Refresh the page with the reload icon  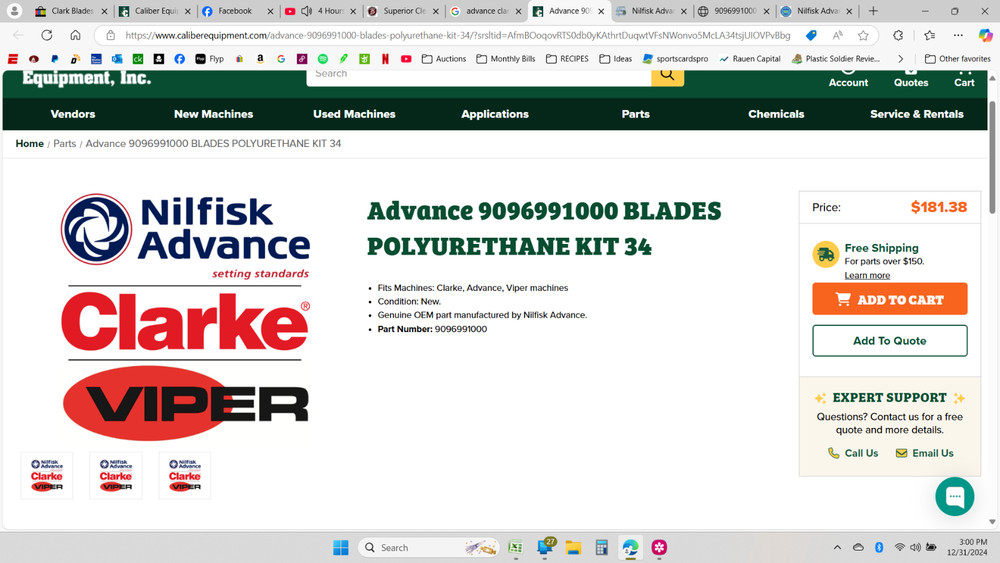(x=47, y=35)
